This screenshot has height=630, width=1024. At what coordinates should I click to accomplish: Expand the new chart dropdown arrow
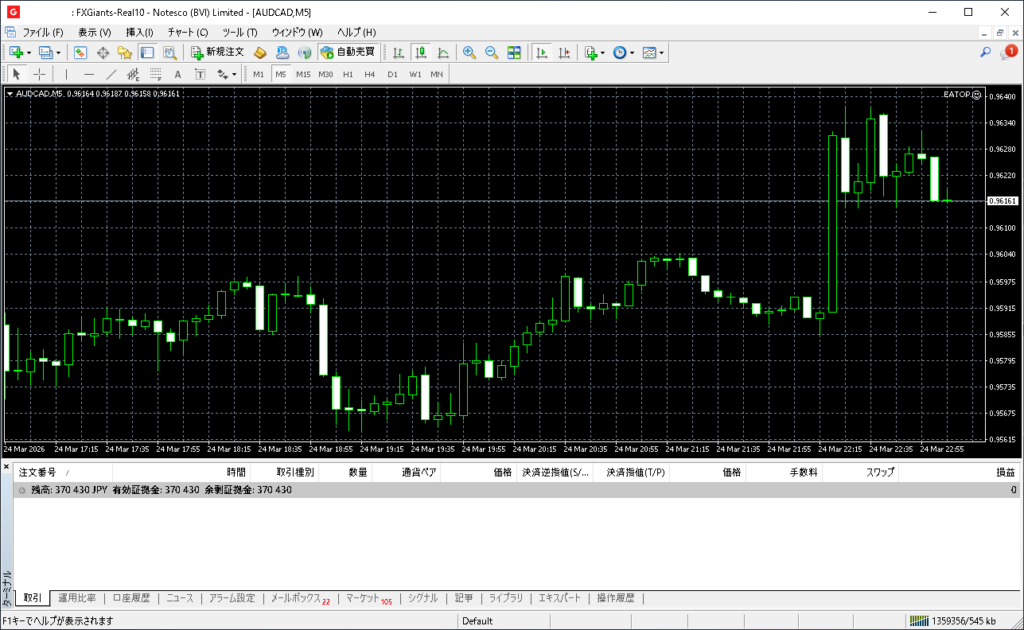click(x=29, y=52)
